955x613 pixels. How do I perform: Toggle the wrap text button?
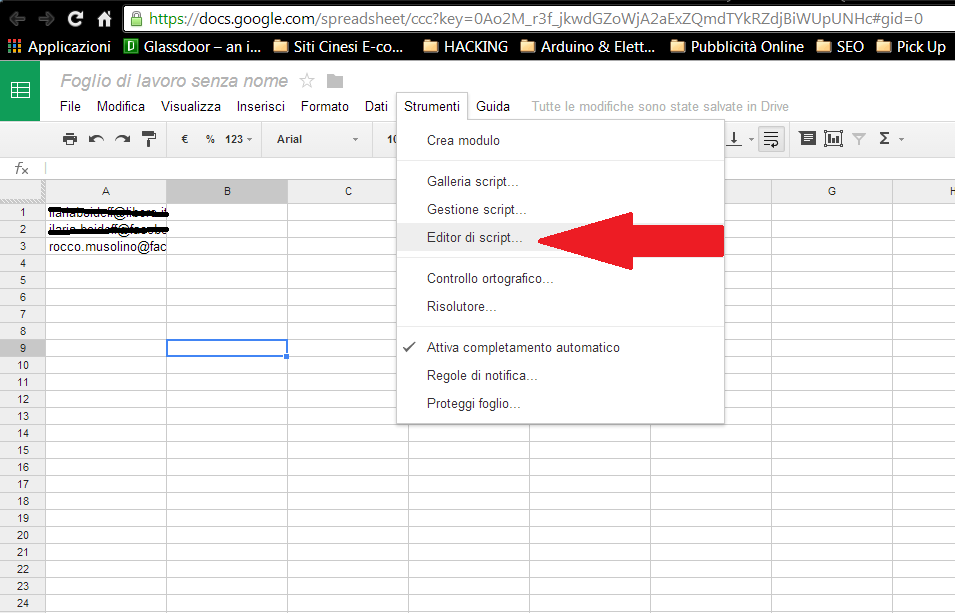pyautogui.click(x=770, y=139)
